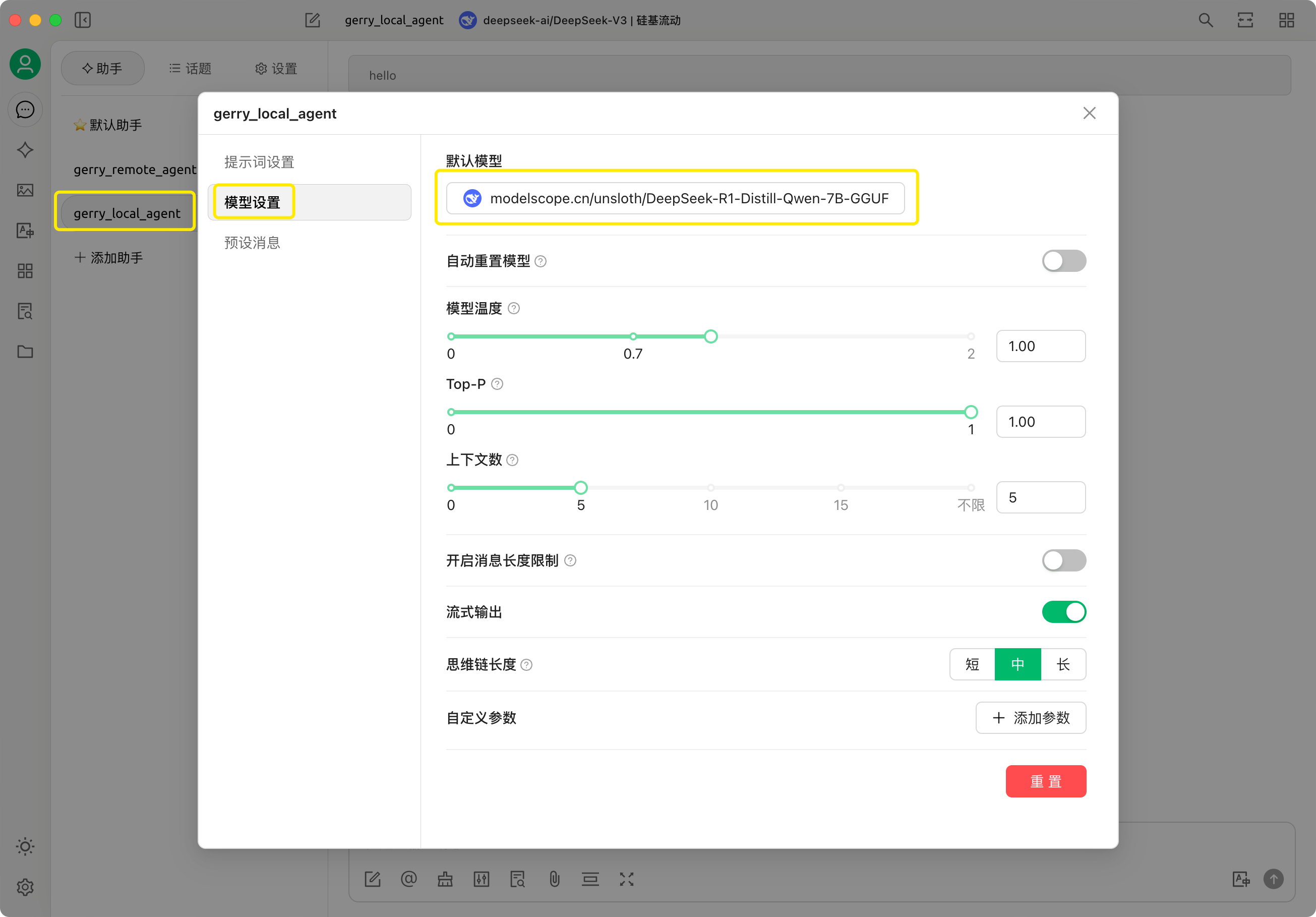Click the knowledge base icon in input toolbar
The height and width of the screenshot is (917, 1316).
[517, 879]
